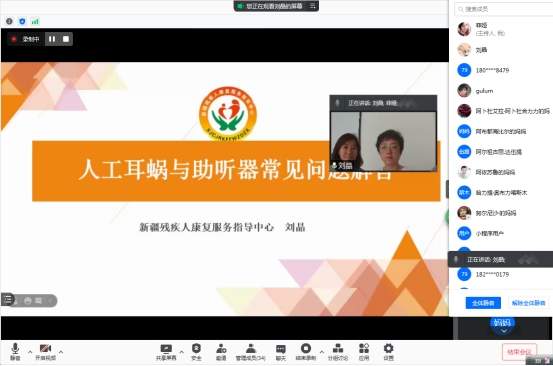The width and height of the screenshot is (553, 366).
Task: Open the 共享屏幕 share screen icon
Action: [166, 352]
